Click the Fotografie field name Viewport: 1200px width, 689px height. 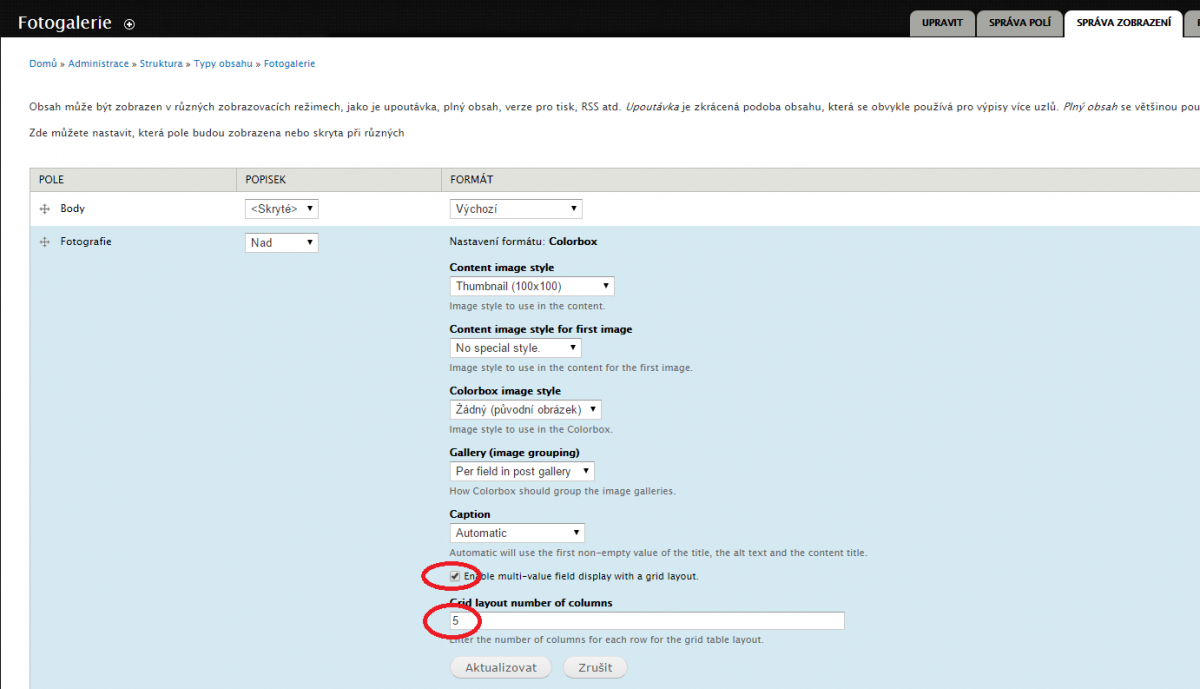coord(86,241)
